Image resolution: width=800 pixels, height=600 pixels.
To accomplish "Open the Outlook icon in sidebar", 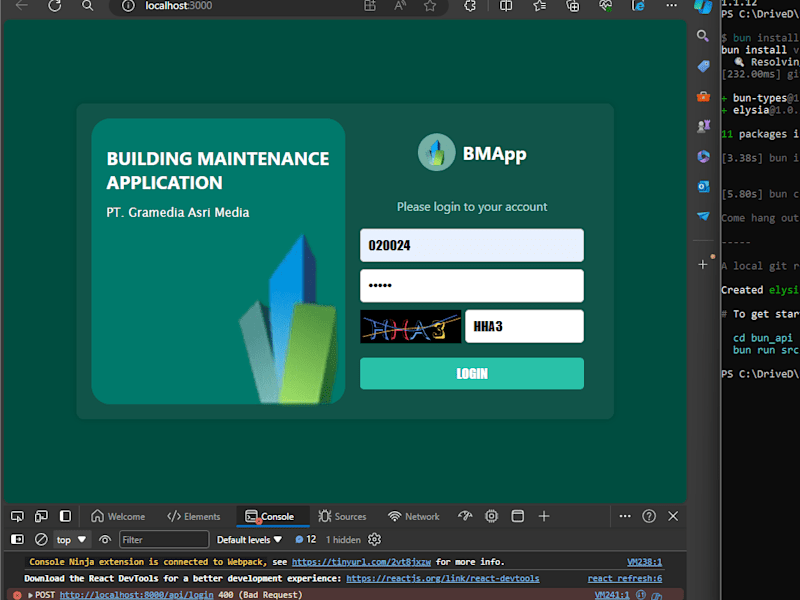I will click(x=703, y=186).
